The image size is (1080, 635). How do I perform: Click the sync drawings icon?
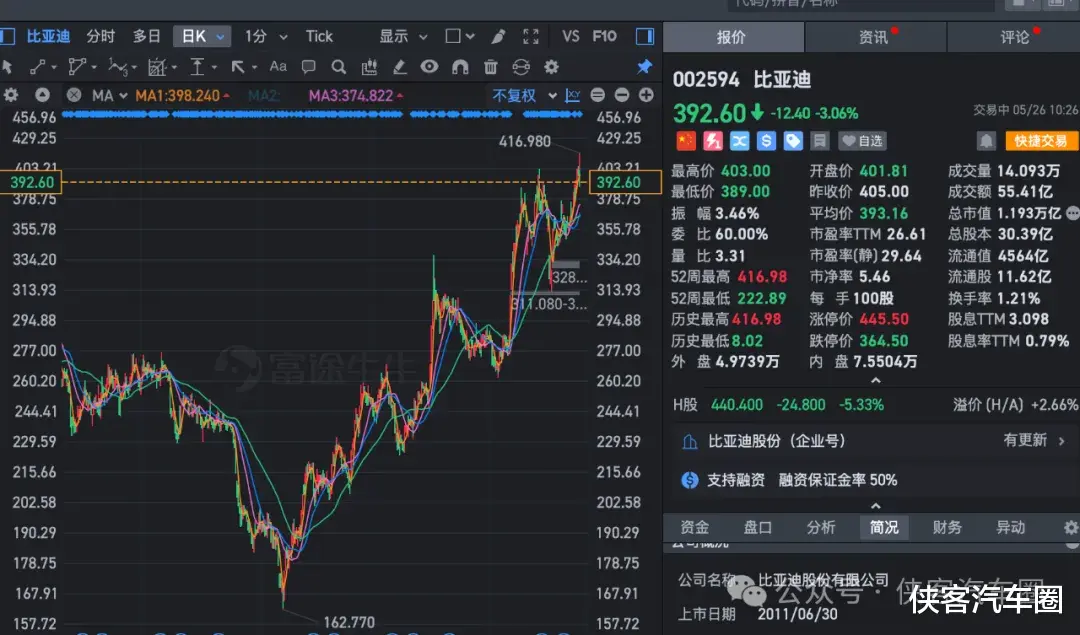tap(521, 67)
